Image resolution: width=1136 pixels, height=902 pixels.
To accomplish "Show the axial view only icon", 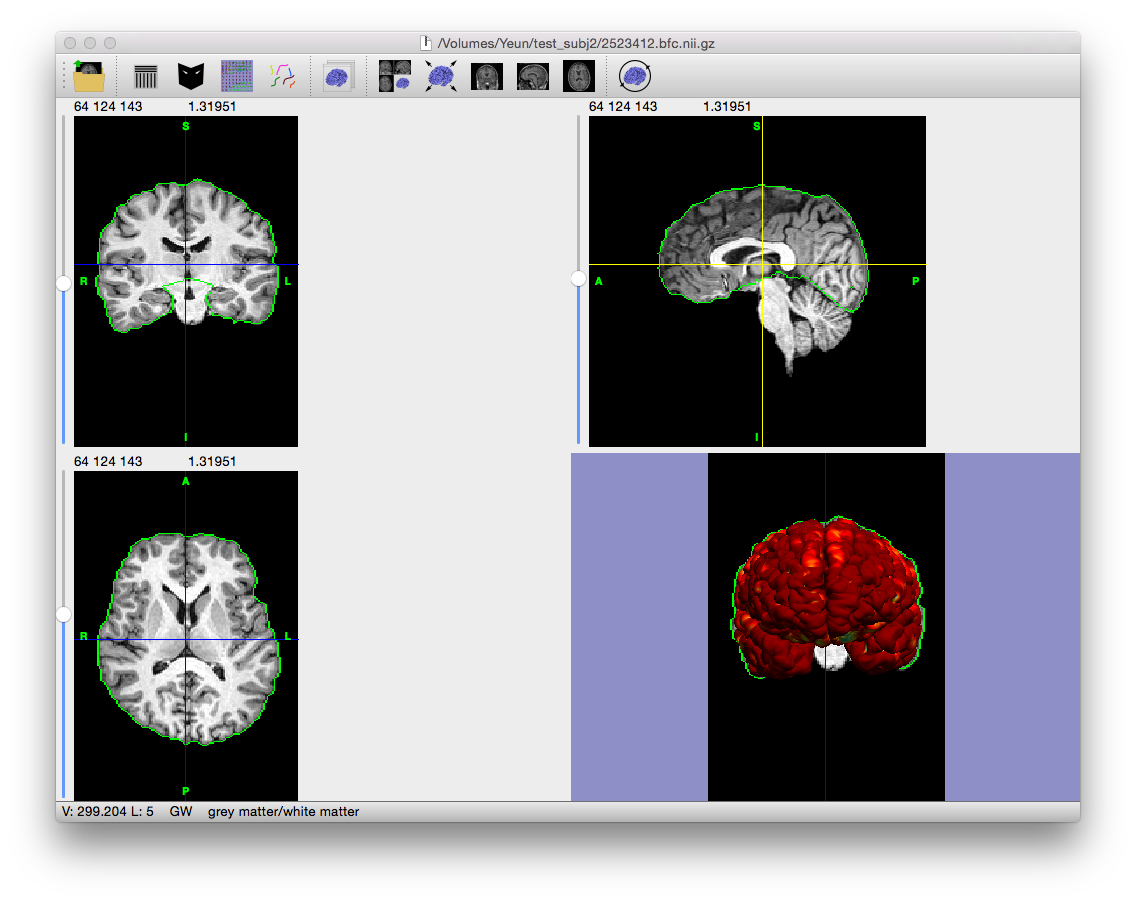I will point(579,76).
